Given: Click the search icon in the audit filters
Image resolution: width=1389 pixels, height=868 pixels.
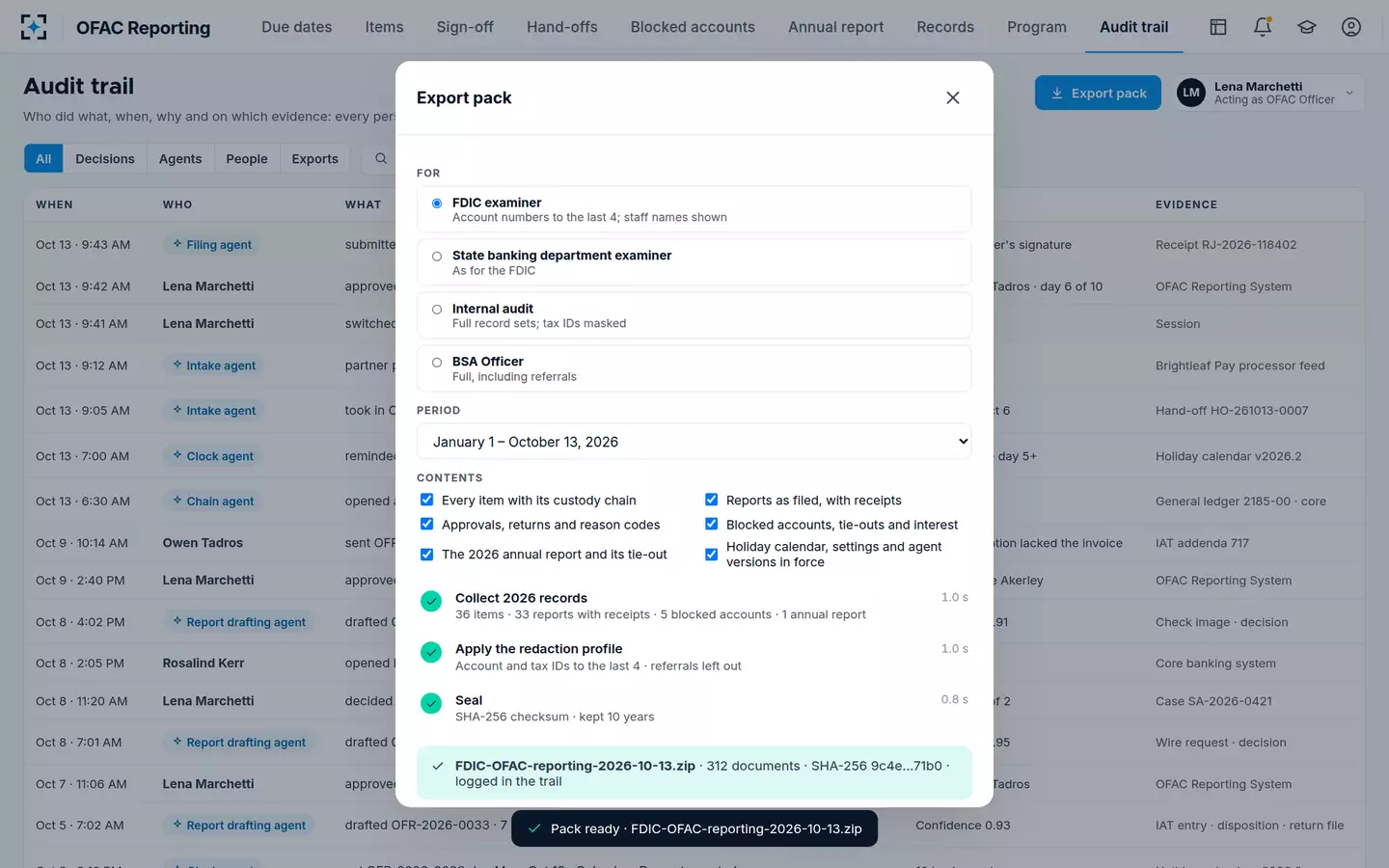Looking at the screenshot, I should 381,158.
